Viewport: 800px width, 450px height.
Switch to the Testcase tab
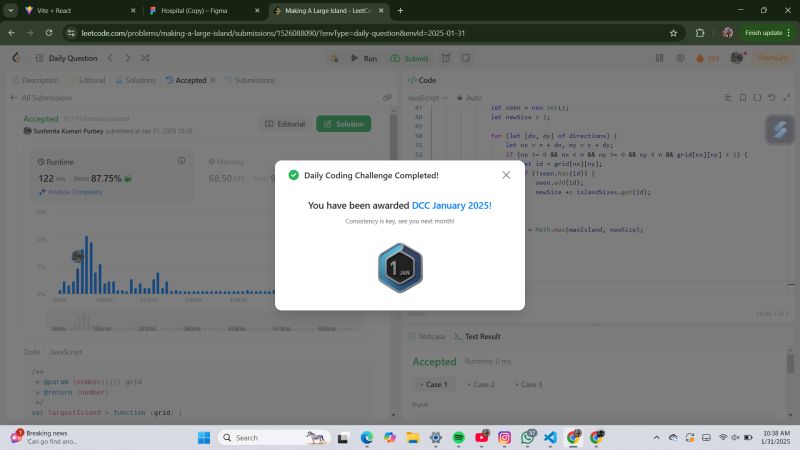427,337
